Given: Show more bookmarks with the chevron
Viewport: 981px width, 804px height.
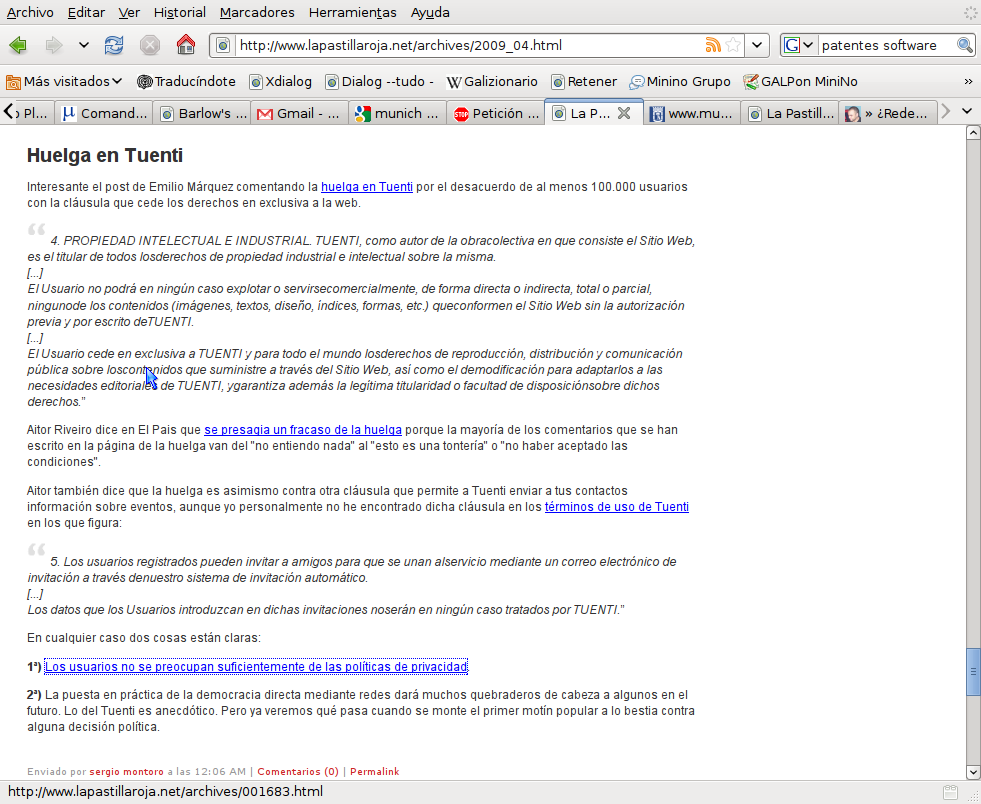Looking at the screenshot, I should pos(968,81).
